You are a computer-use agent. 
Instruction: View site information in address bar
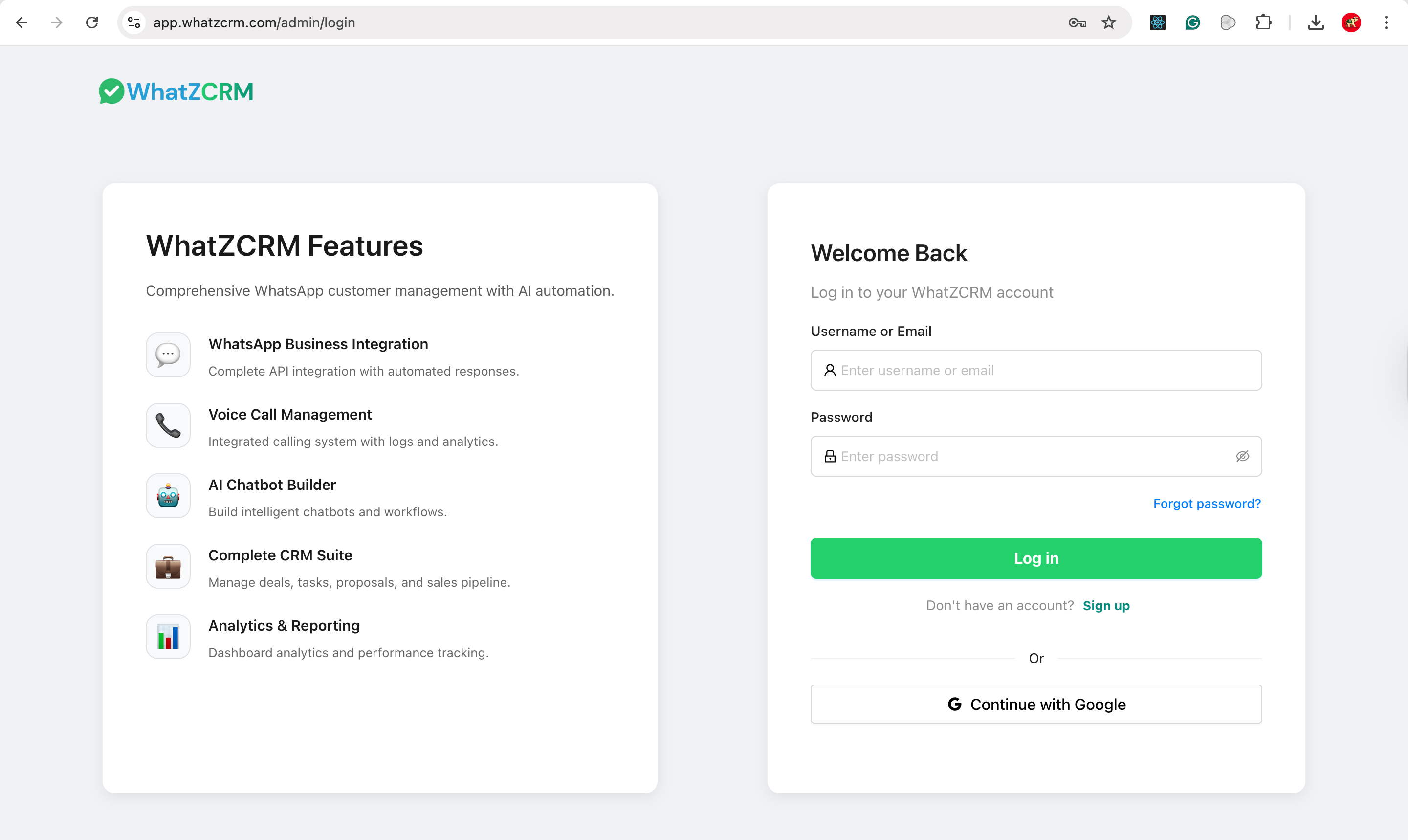(134, 22)
